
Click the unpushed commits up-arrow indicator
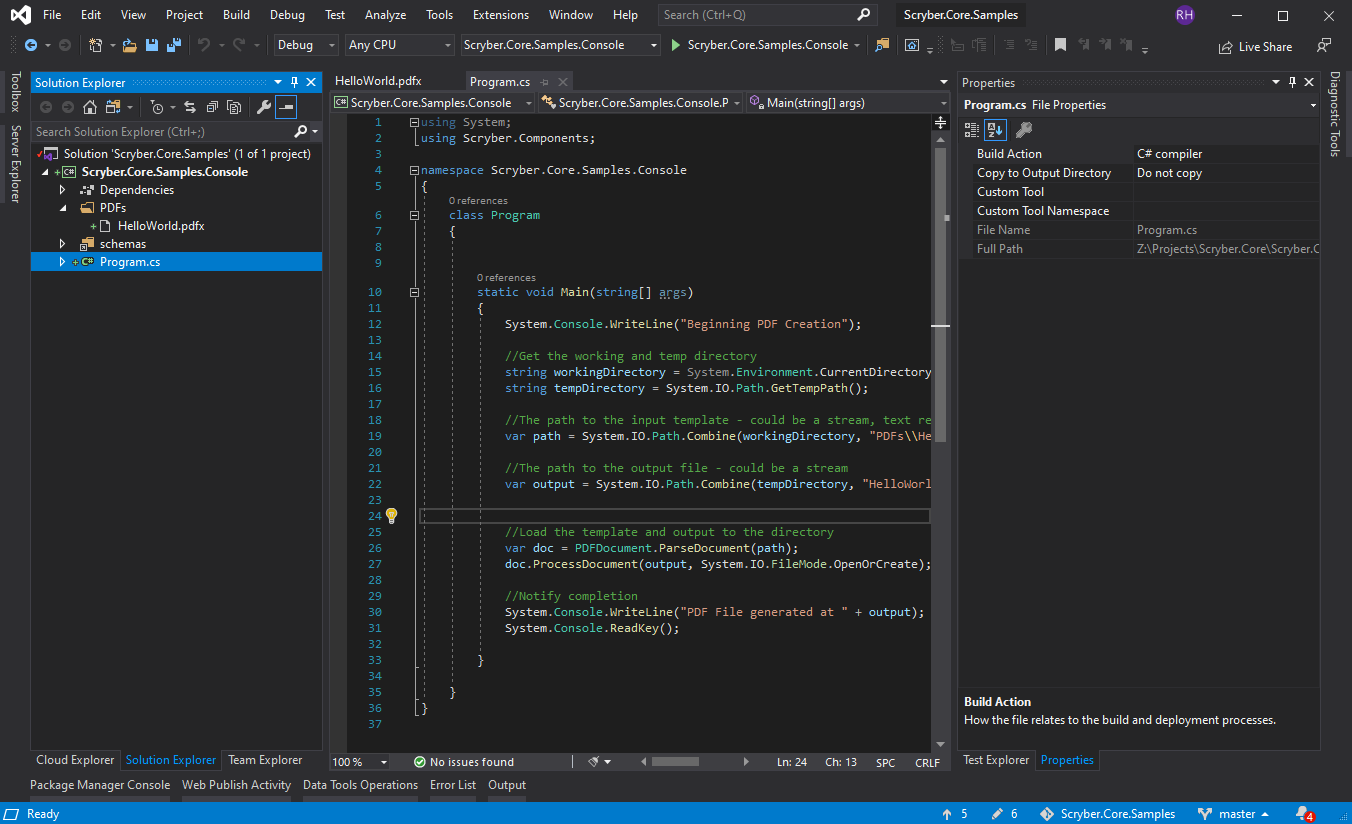point(955,814)
